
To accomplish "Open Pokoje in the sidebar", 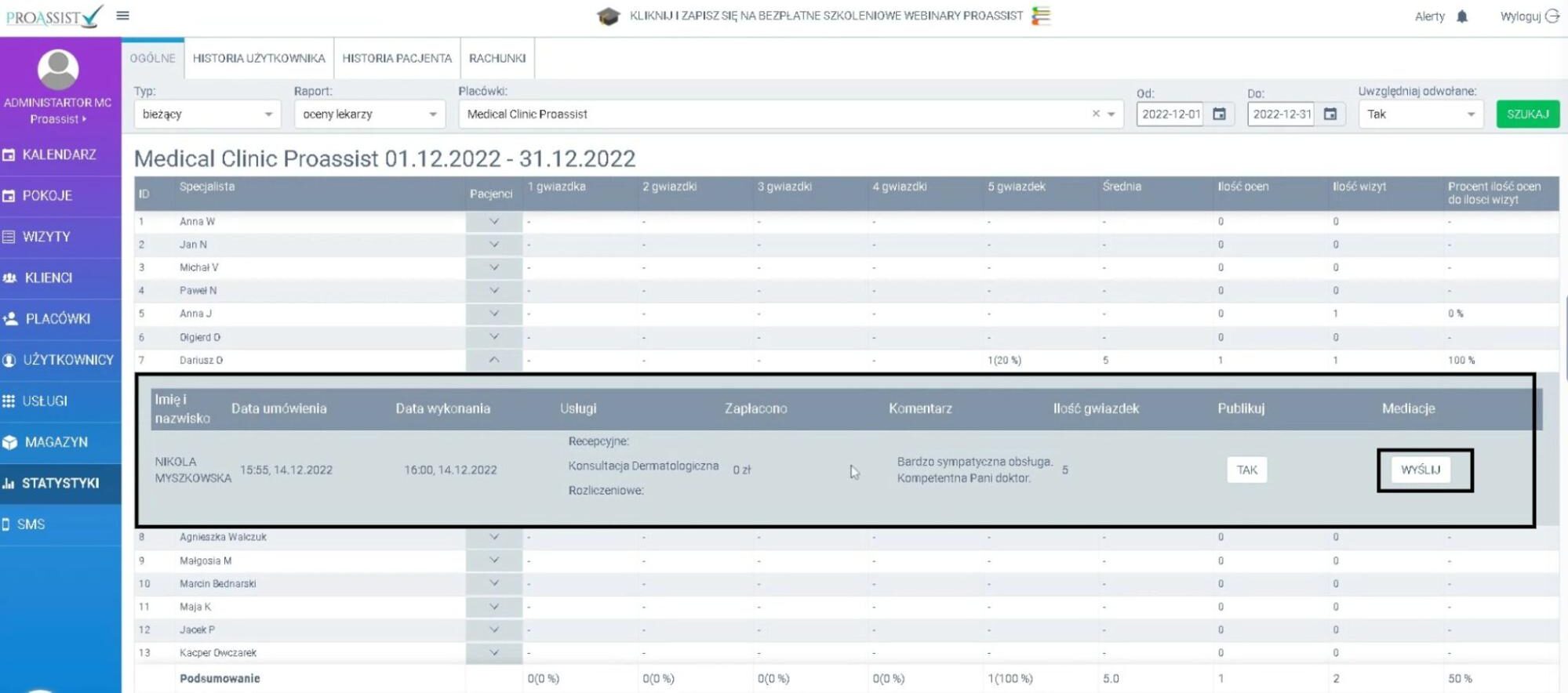I will tap(60, 196).
